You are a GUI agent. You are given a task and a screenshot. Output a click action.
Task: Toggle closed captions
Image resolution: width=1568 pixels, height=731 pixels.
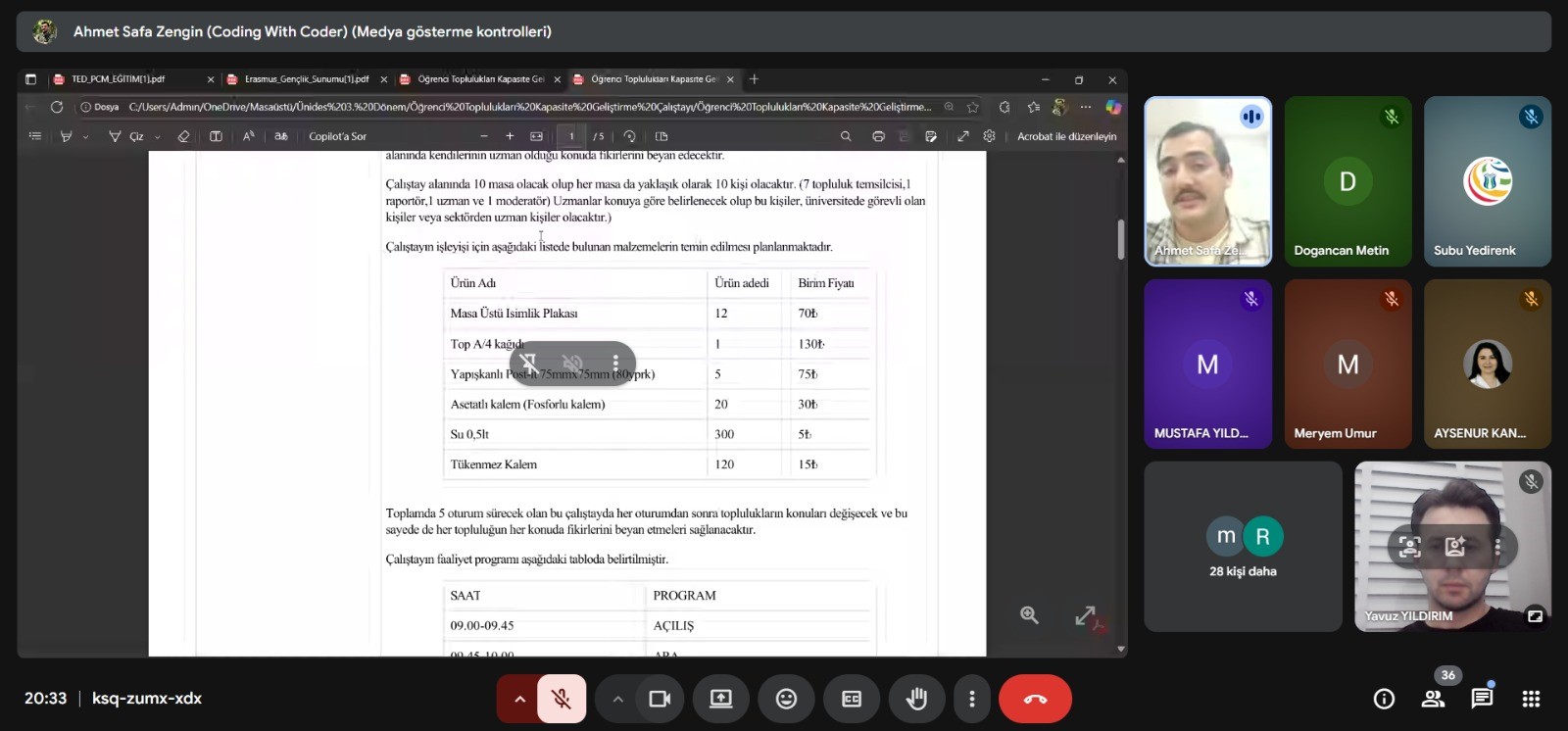[852, 699]
